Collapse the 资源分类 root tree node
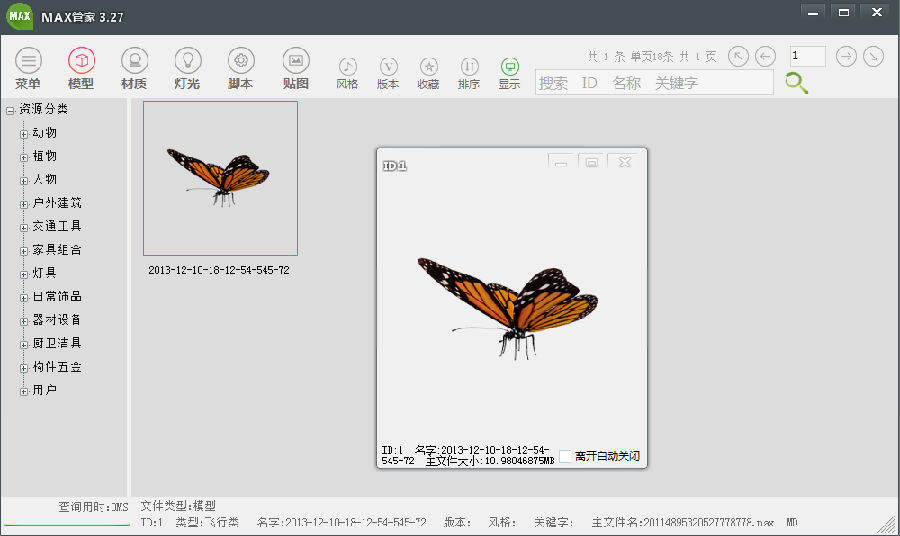 [10, 110]
